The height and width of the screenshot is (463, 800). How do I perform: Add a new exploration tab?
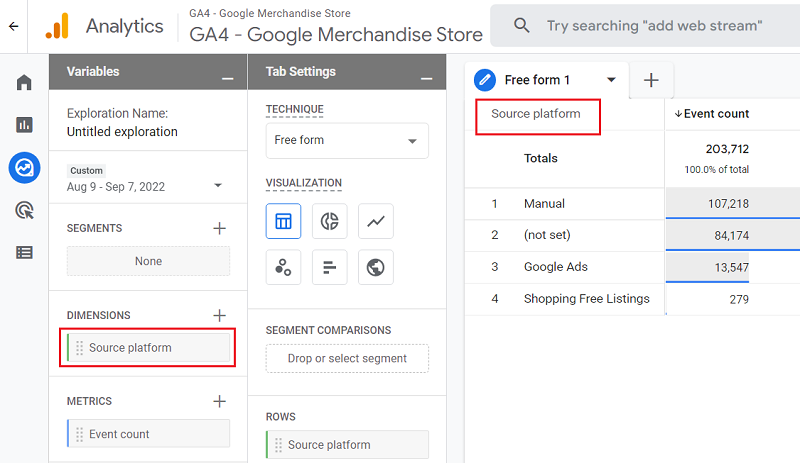651,80
